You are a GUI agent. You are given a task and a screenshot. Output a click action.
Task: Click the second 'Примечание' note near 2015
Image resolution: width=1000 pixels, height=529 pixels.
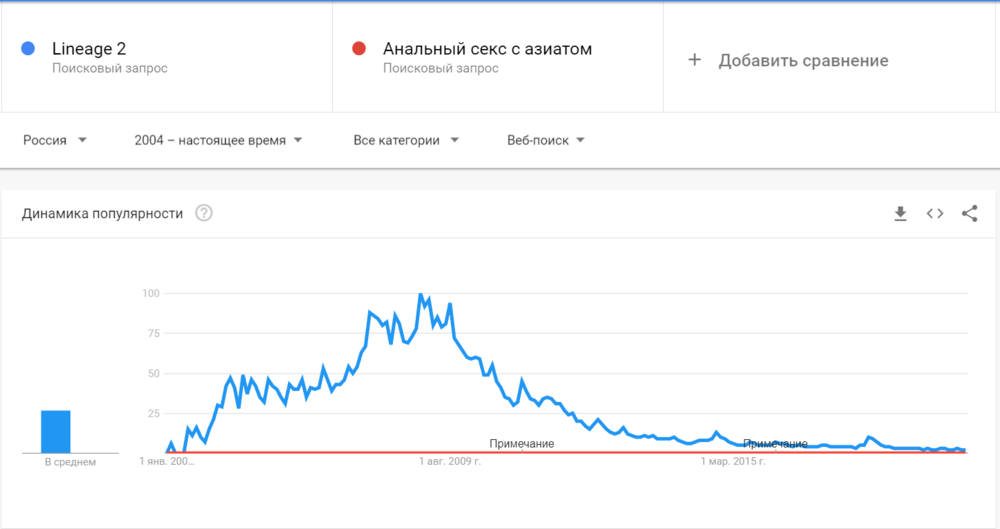(x=775, y=443)
